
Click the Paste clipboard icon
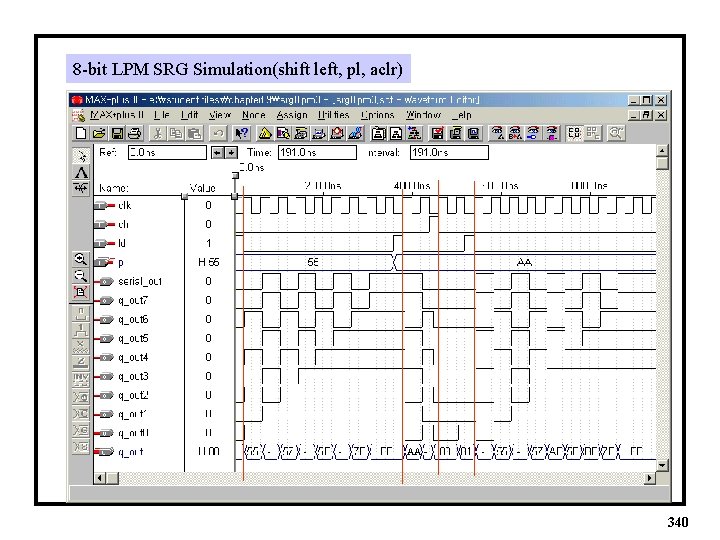194,133
